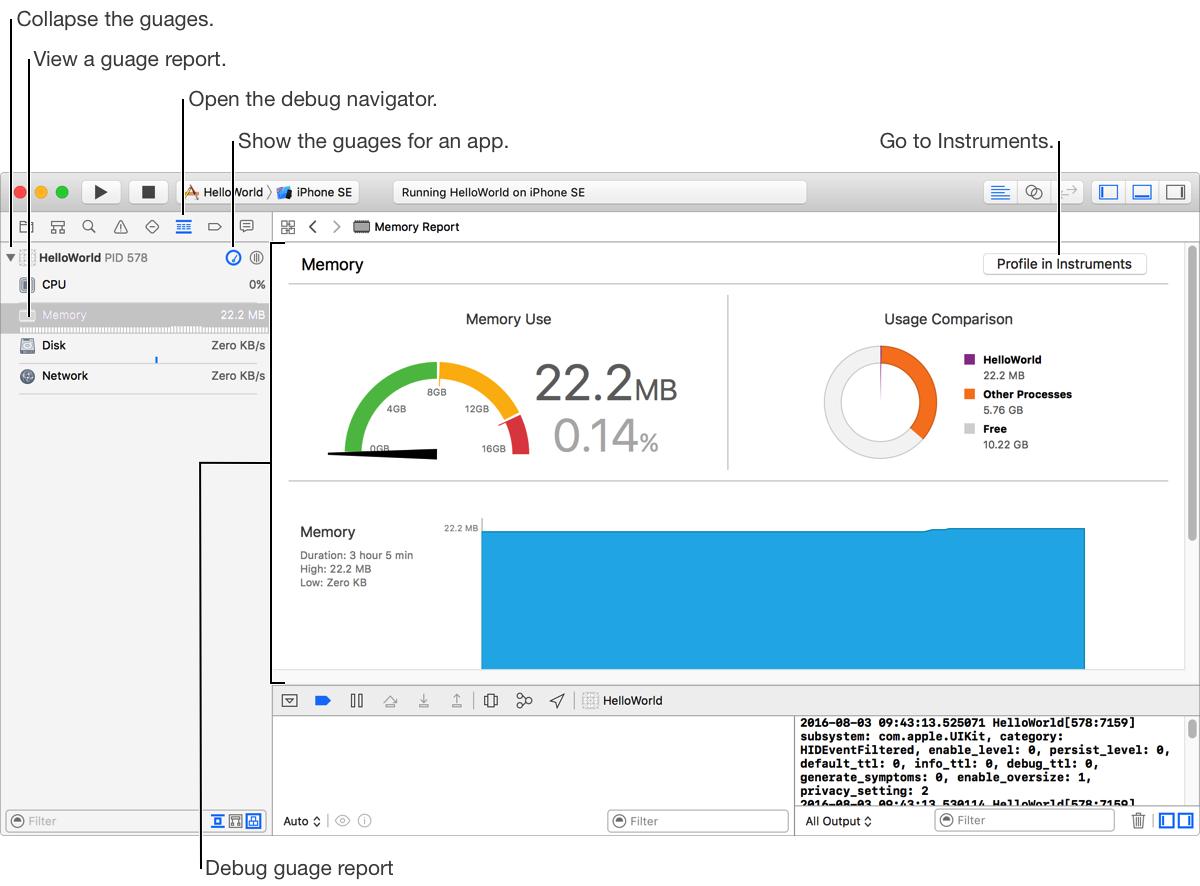
Task: Open the All Output dropdown
Action: [838, 821]
